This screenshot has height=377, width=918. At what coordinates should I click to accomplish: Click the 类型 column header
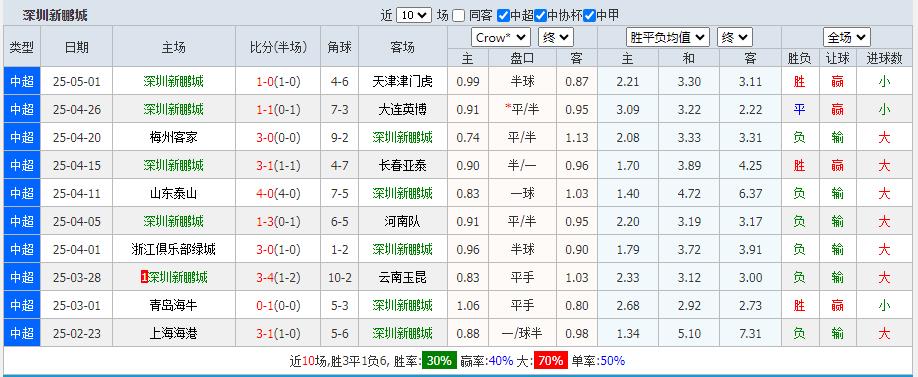22,47
